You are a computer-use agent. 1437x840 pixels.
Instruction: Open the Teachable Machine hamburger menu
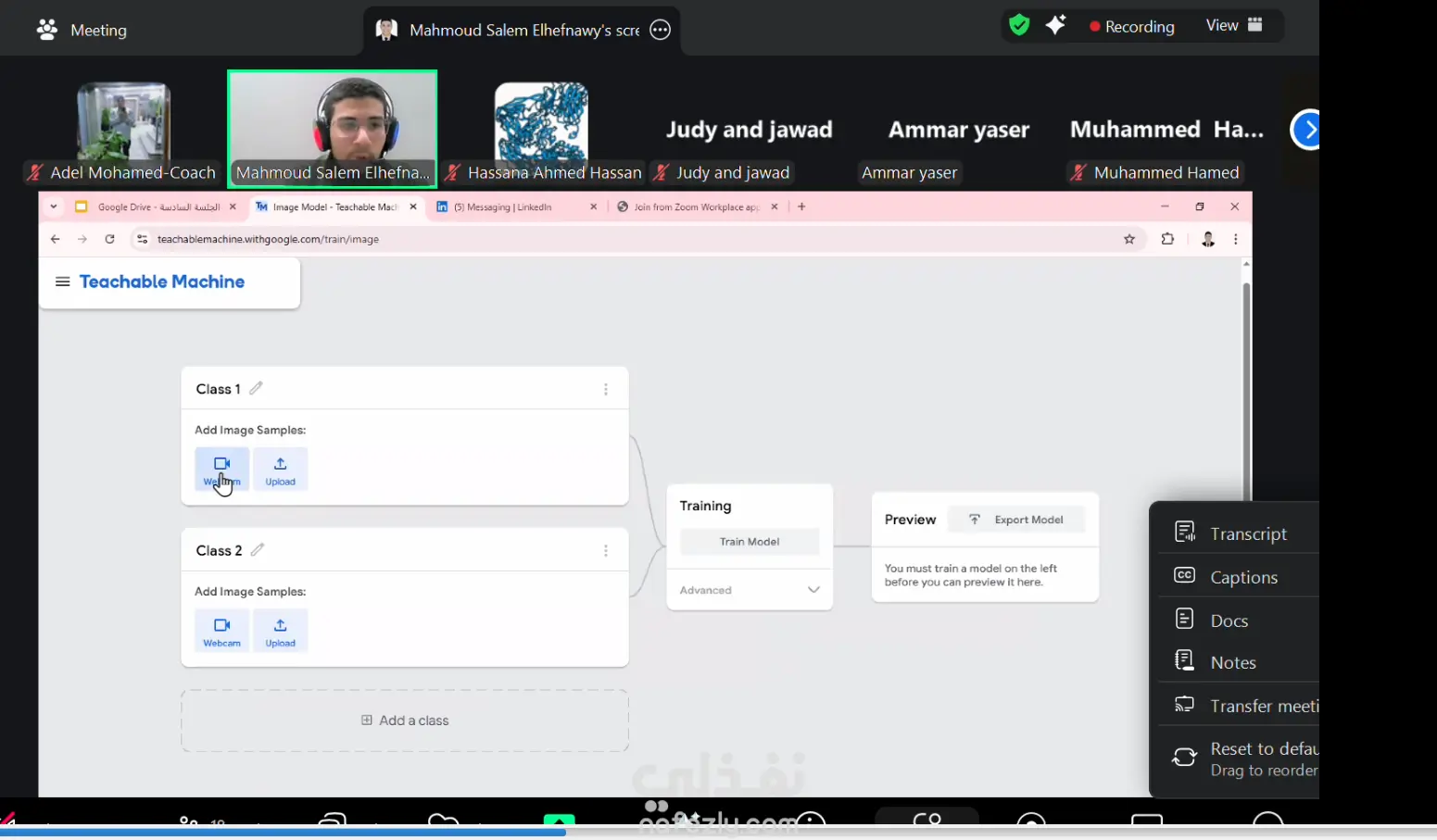tap(62, 282)
